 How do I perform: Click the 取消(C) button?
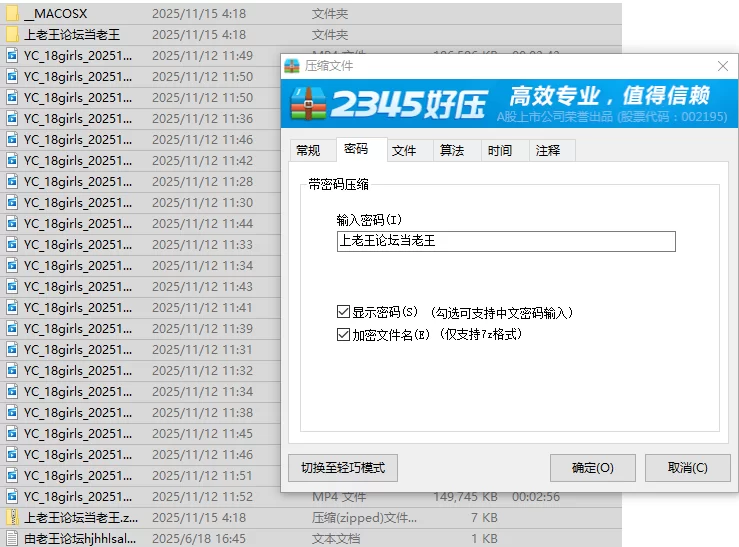click(687, 468)
